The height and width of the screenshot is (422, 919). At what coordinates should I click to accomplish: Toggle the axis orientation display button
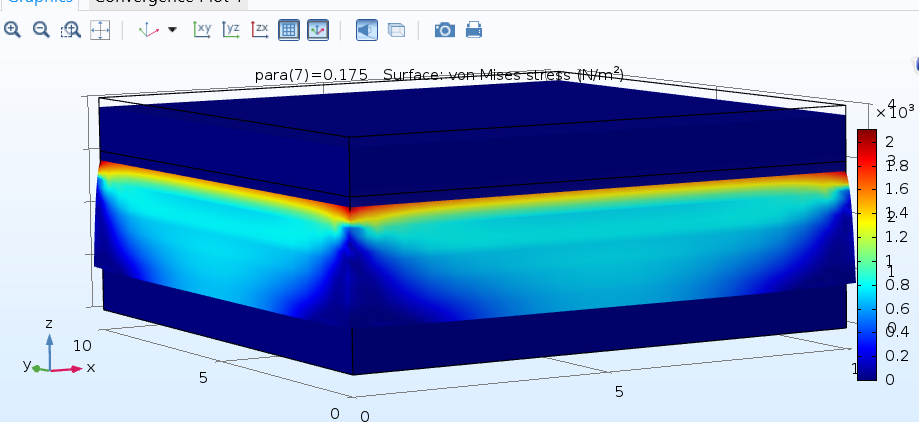coord(317,30)
